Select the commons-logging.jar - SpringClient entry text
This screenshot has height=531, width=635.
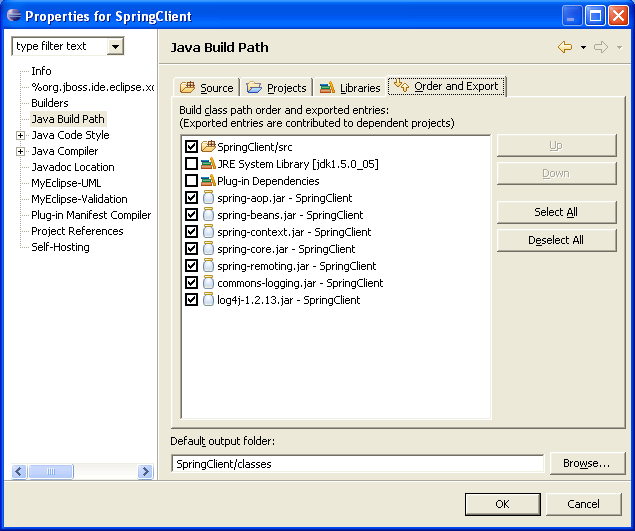300,283
